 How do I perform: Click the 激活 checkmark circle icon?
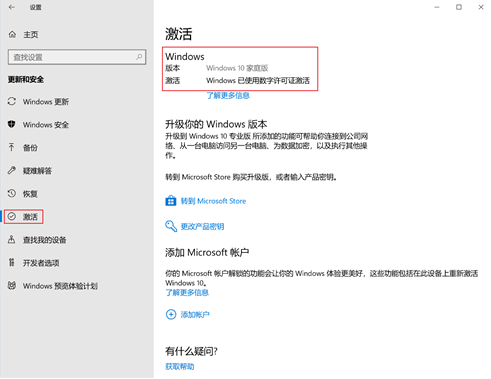(12, 217)
